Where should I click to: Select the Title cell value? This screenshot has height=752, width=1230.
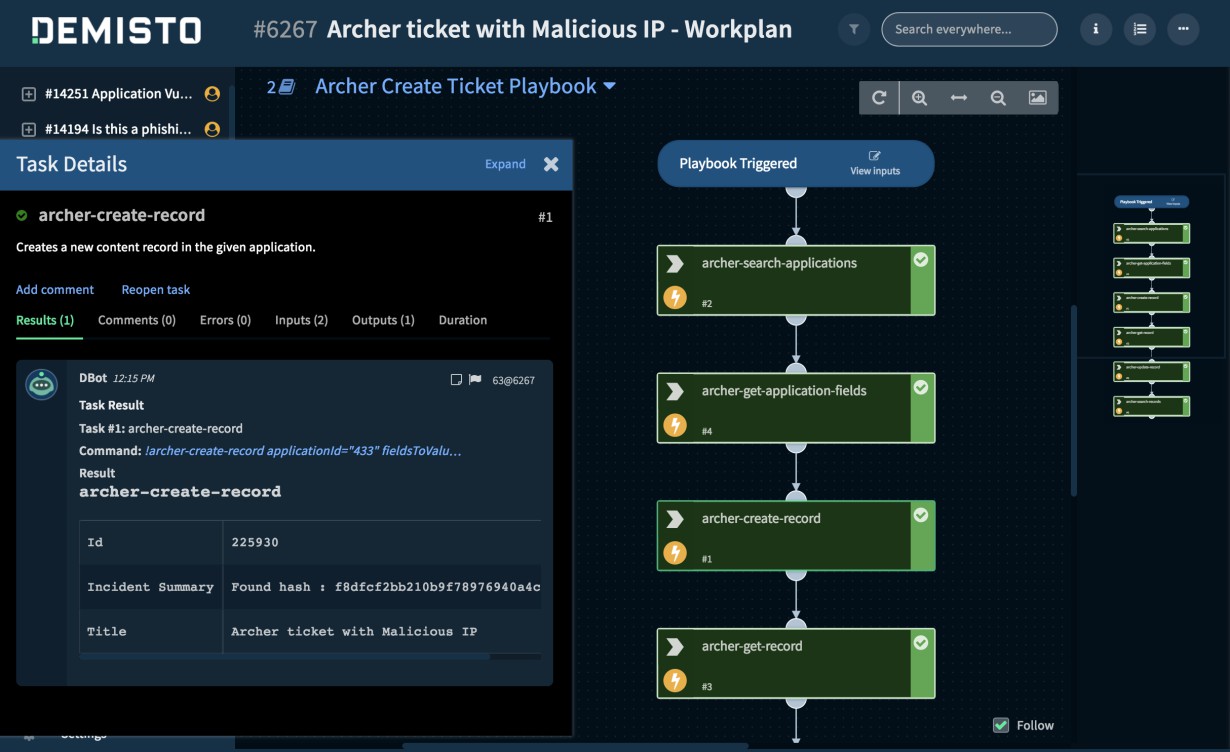pyautogui.click(x=354, y=631)
